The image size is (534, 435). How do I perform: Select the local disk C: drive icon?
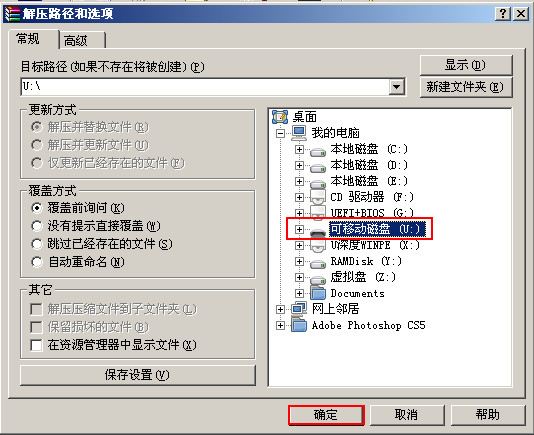318,151
